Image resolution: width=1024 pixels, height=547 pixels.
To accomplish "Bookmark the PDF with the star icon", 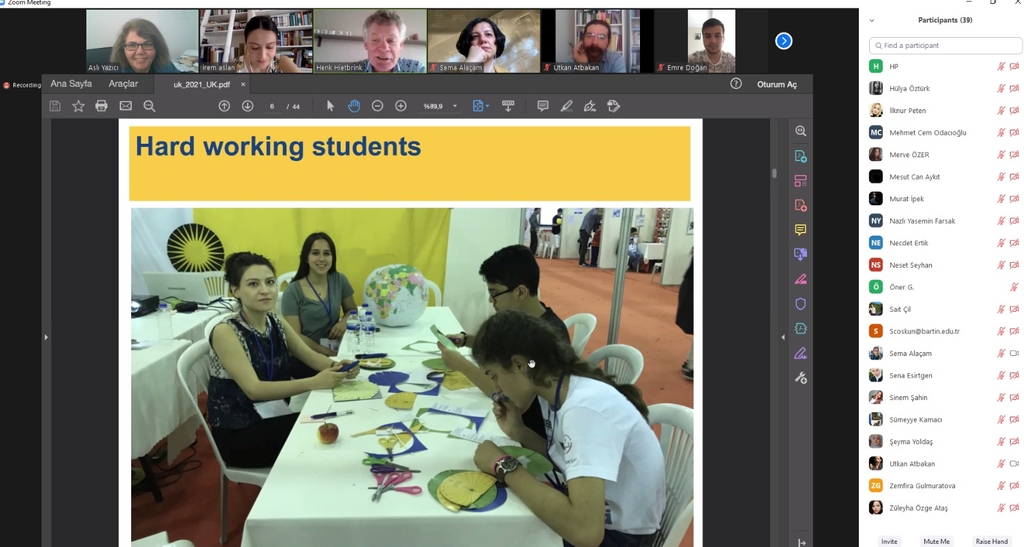I will [x=78, y=106].
